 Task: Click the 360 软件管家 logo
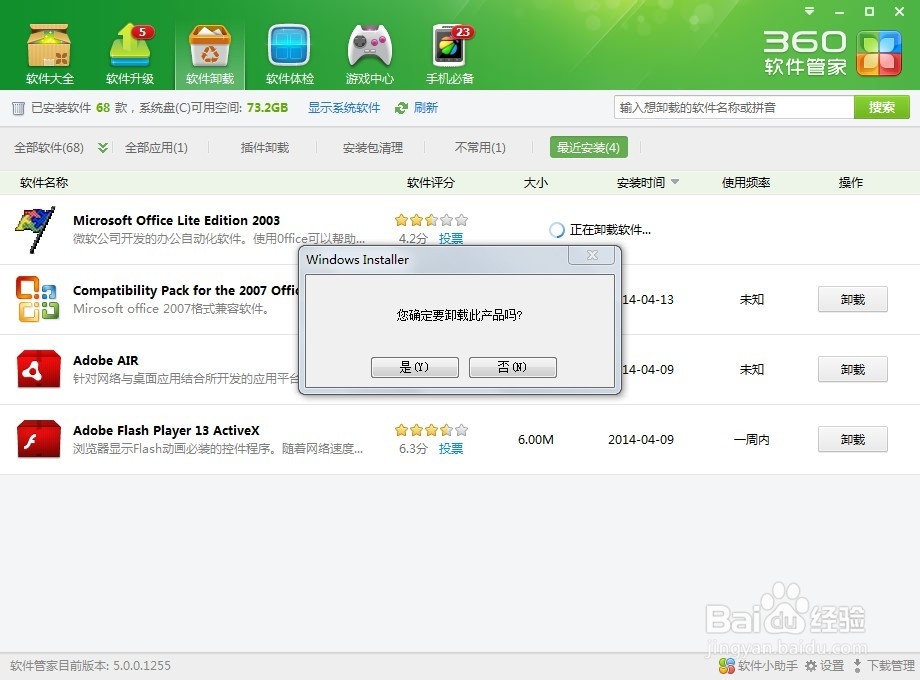832,53
